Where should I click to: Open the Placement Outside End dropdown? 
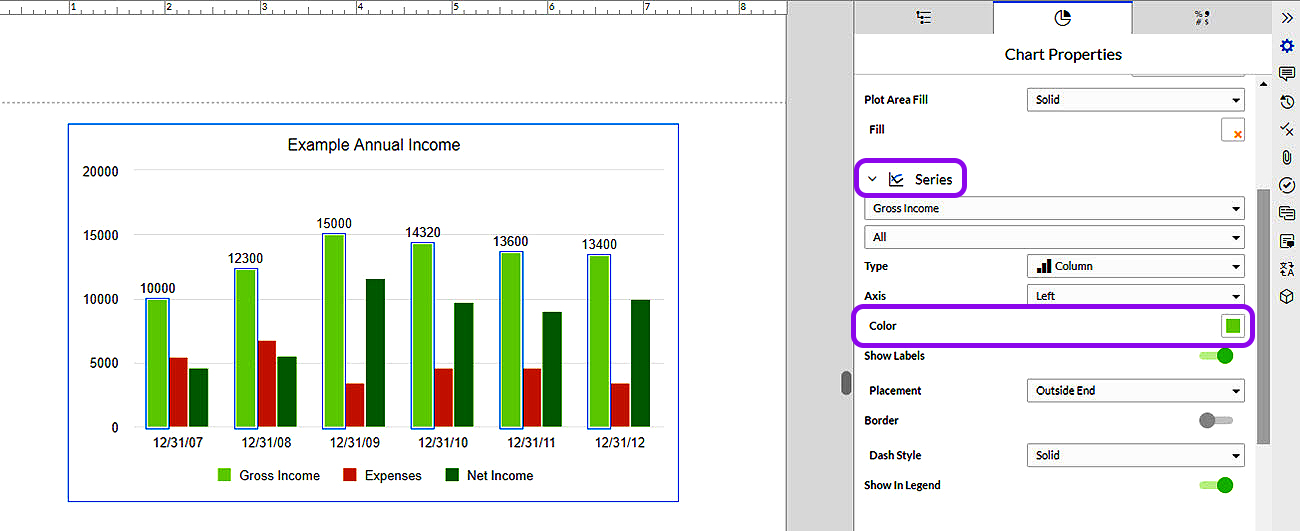point(1135,391)
